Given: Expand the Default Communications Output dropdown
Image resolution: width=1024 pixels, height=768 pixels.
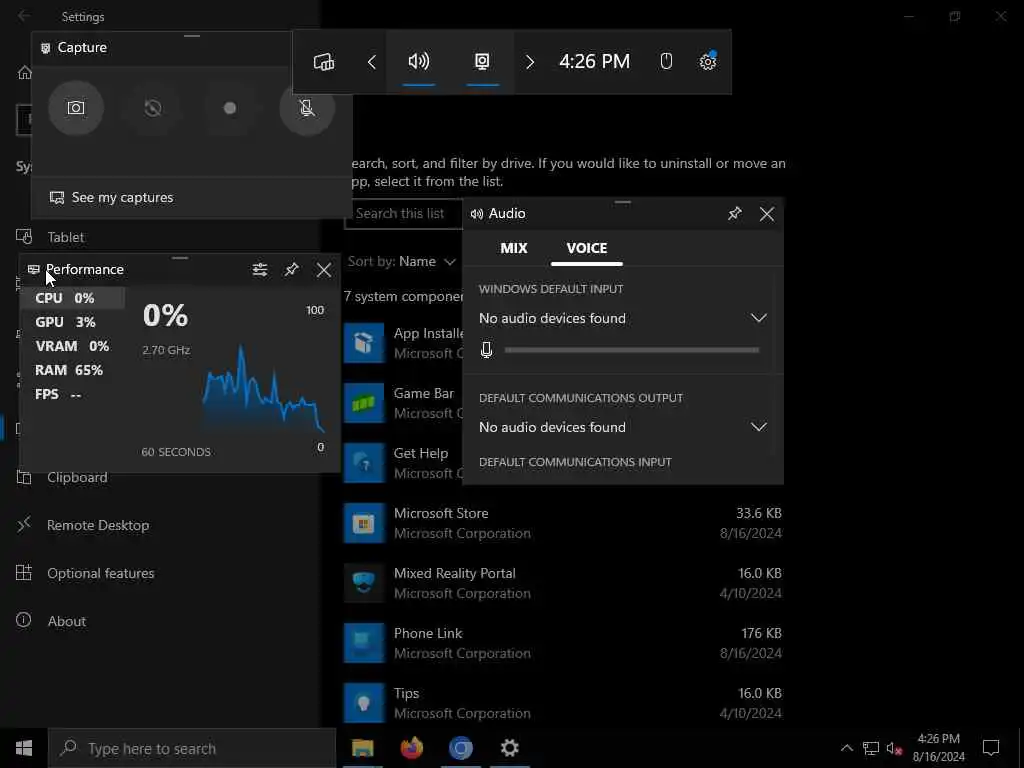Looking at the screenshot, I should [623, 427].
